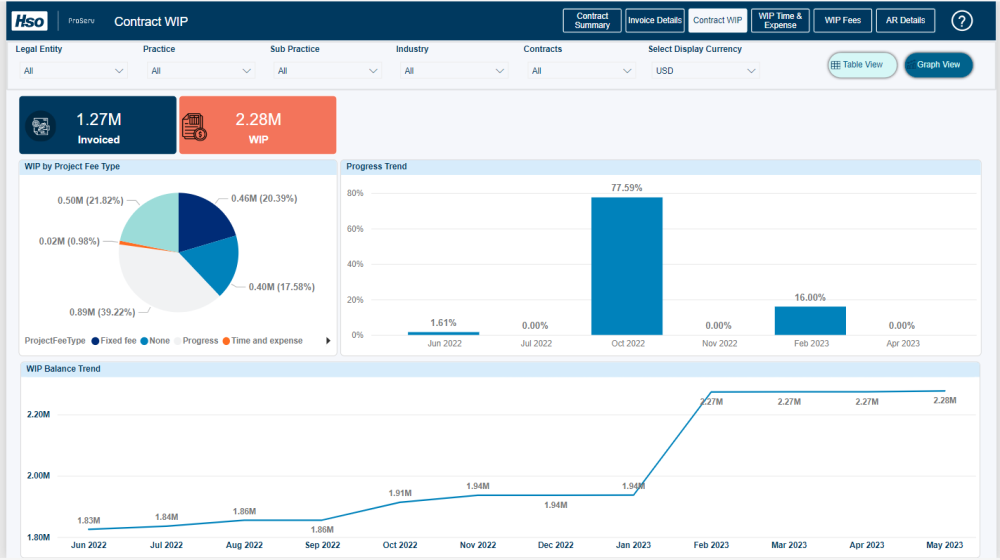Click the 0.46M (20.39%) pie label
This screenshot has height=560, width=1000.
point(264,198)
